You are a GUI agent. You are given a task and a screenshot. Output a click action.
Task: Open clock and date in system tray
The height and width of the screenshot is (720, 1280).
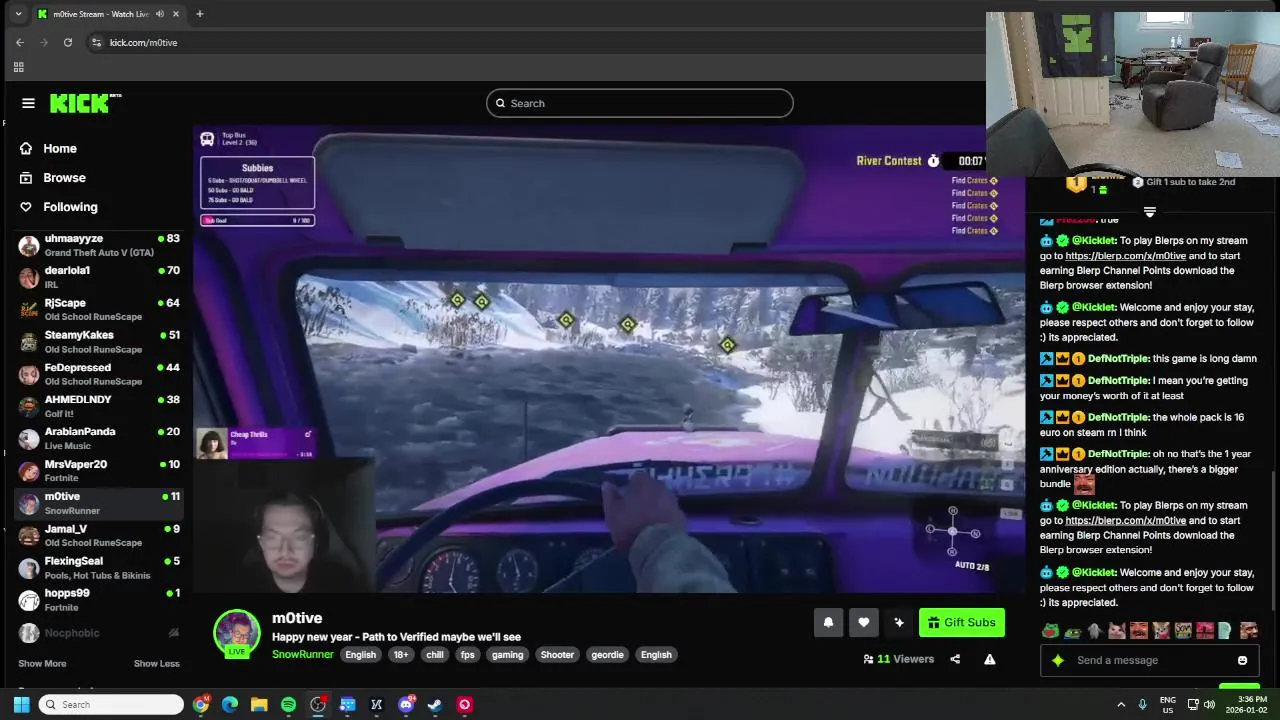pos(1246,704)
